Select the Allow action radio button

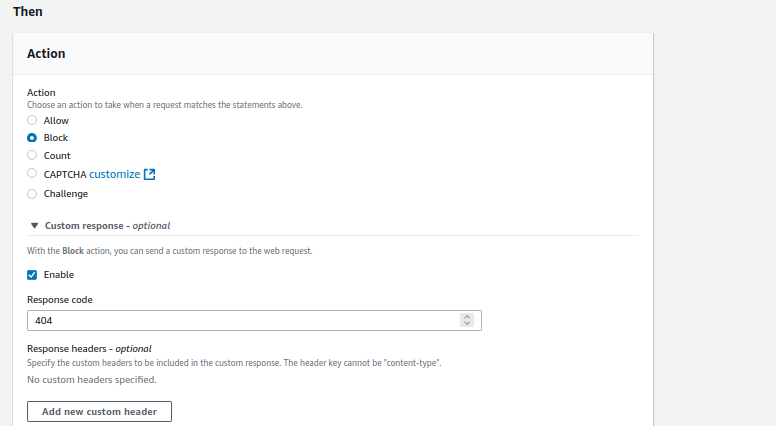[x=32, y=120]
